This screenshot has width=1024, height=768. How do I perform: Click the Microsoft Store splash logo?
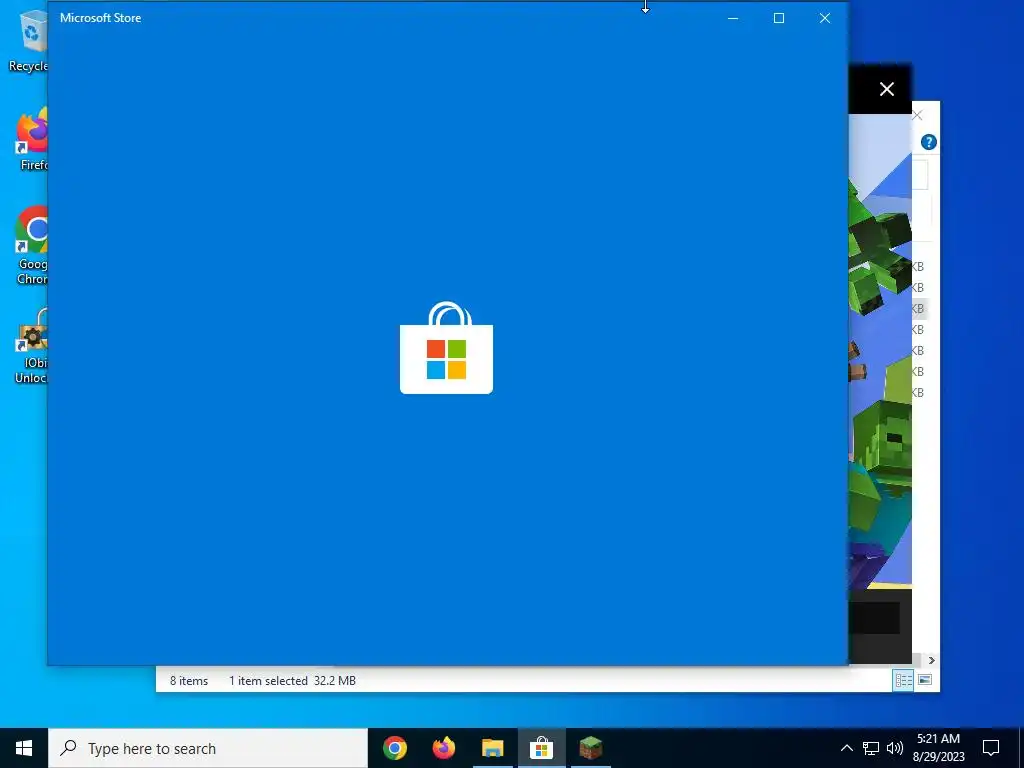tap(446, 347)
